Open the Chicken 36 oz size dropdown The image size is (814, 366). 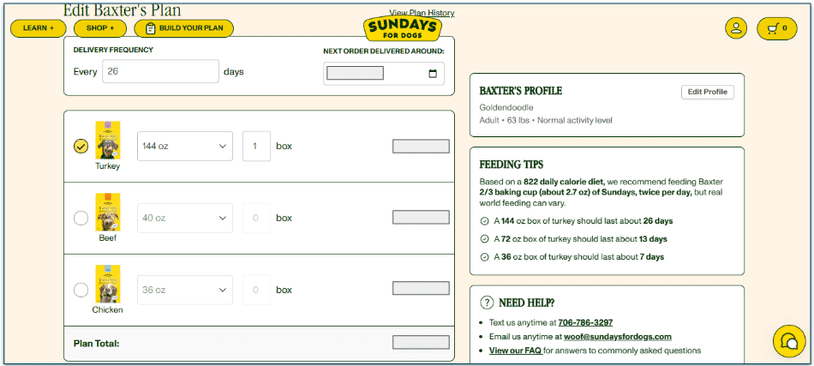point(185,290)
